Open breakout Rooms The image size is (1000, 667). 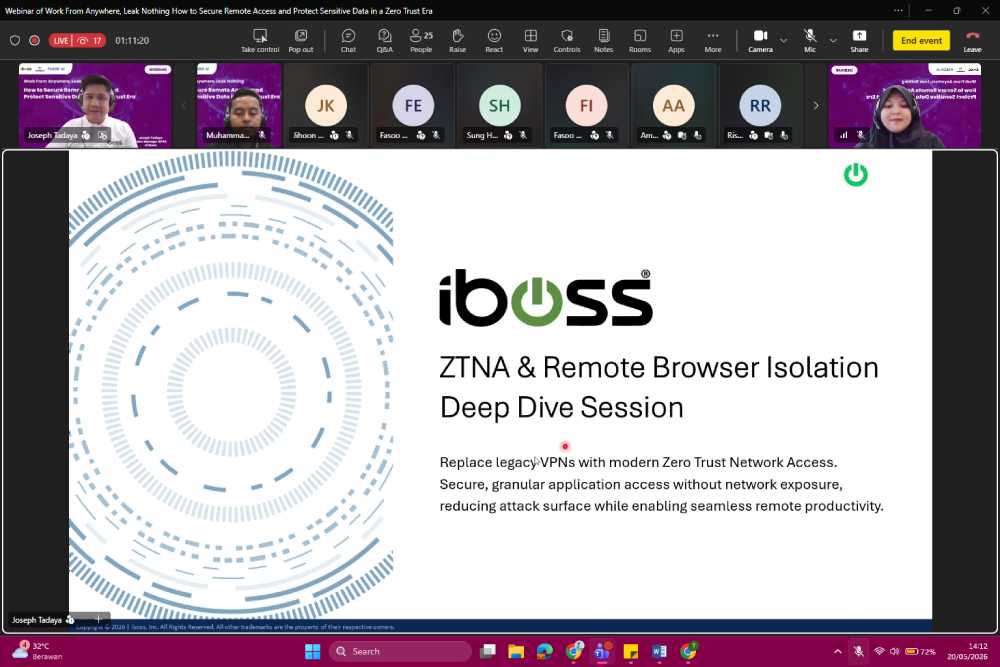640,41
